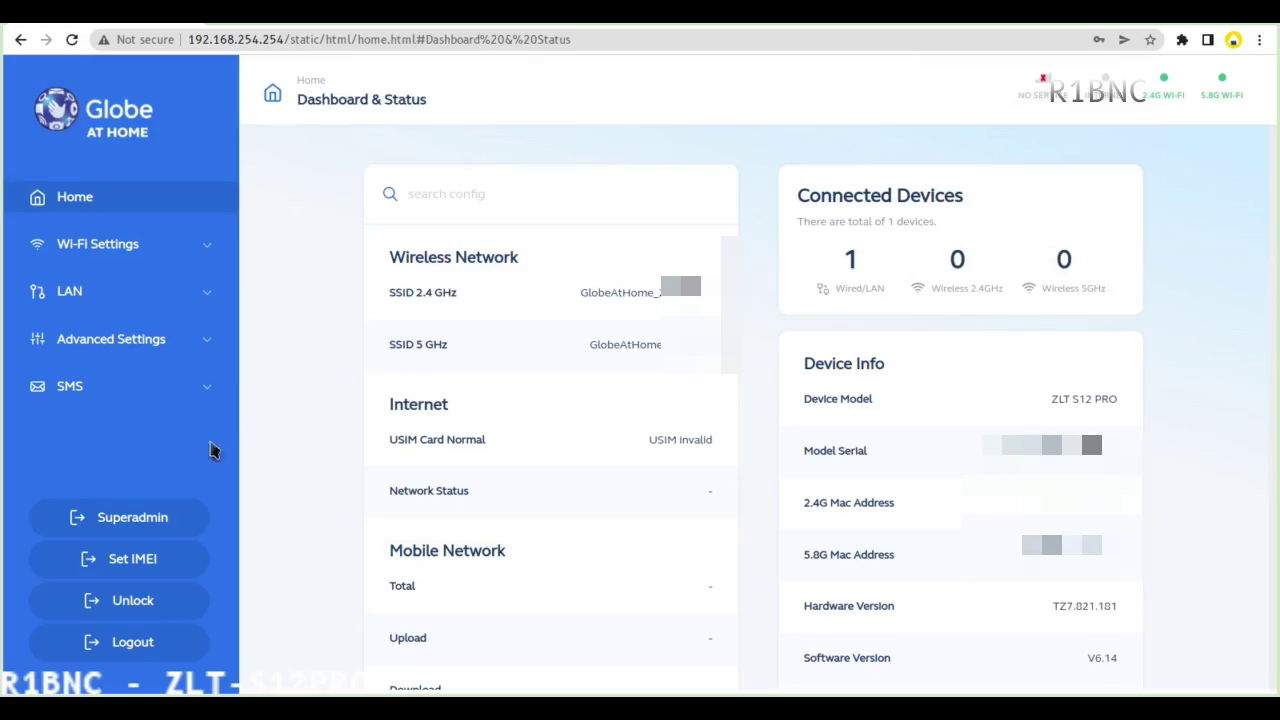
Task: Click the Hardware Version TZ7.821.181 value
Action: coord(1085,606)
